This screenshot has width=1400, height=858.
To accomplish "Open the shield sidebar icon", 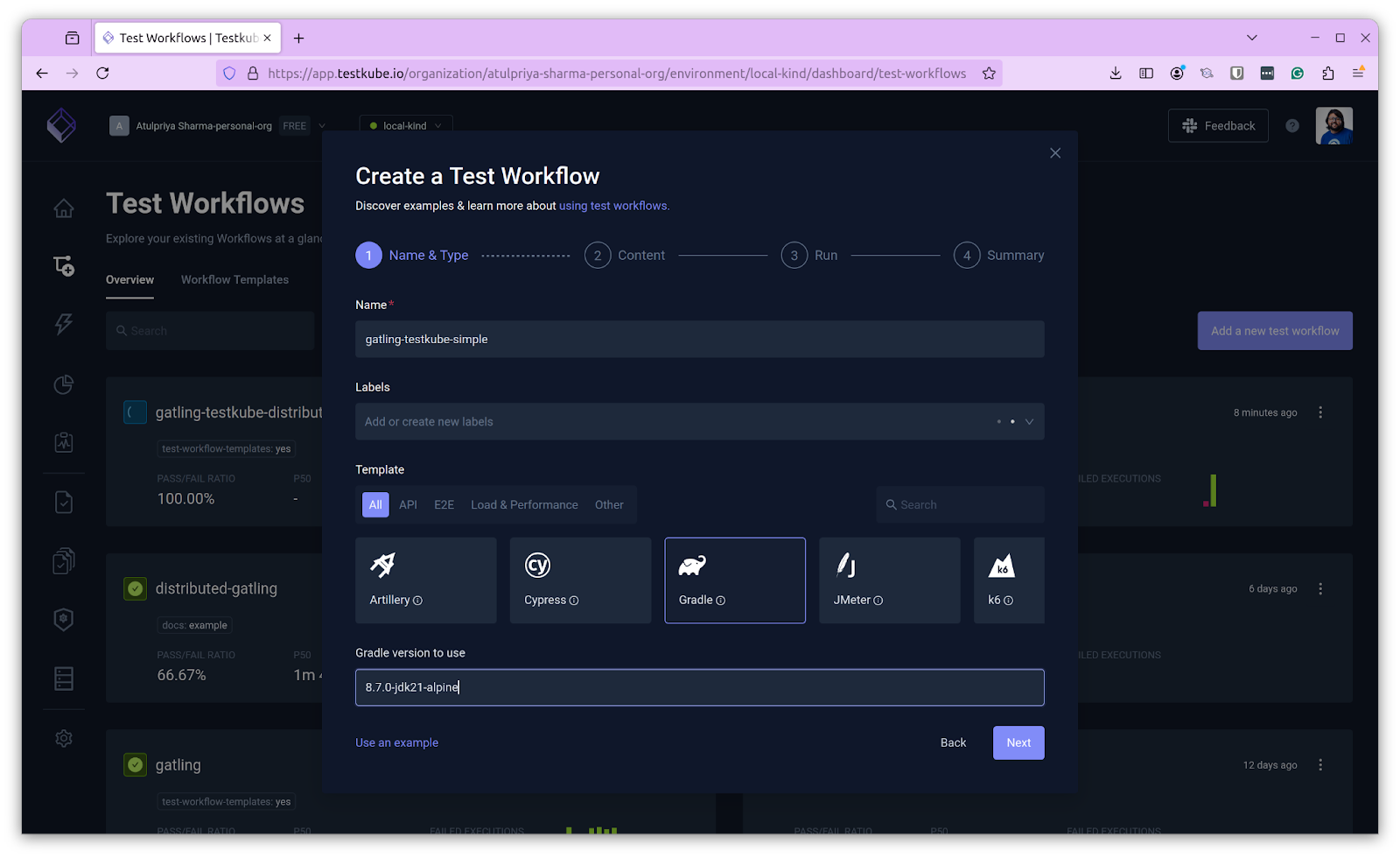I will click(x=64, y=619).
